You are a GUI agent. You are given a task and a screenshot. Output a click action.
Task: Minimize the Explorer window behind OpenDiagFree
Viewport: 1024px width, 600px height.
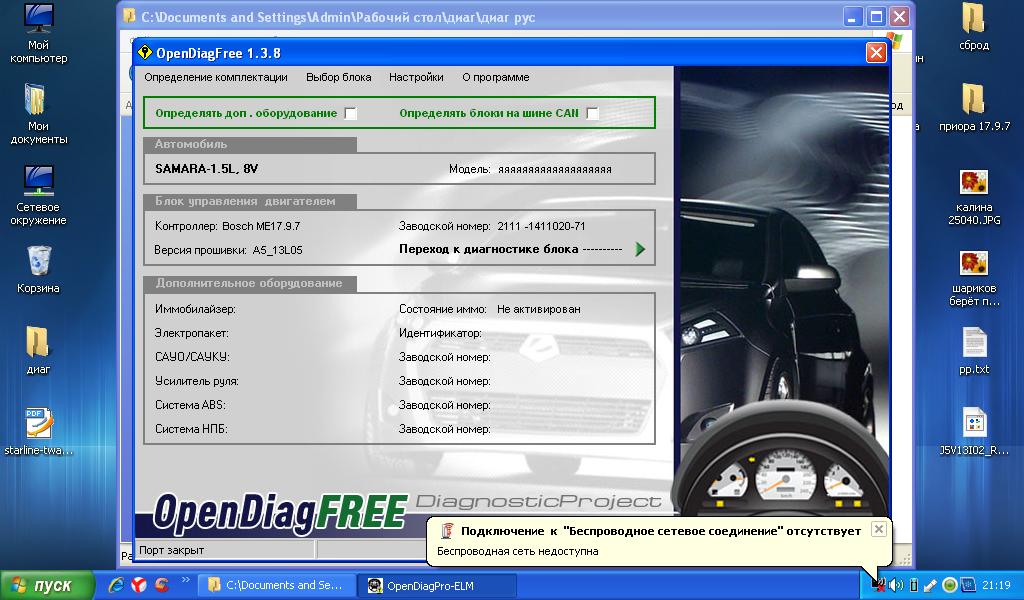point(852,17)
